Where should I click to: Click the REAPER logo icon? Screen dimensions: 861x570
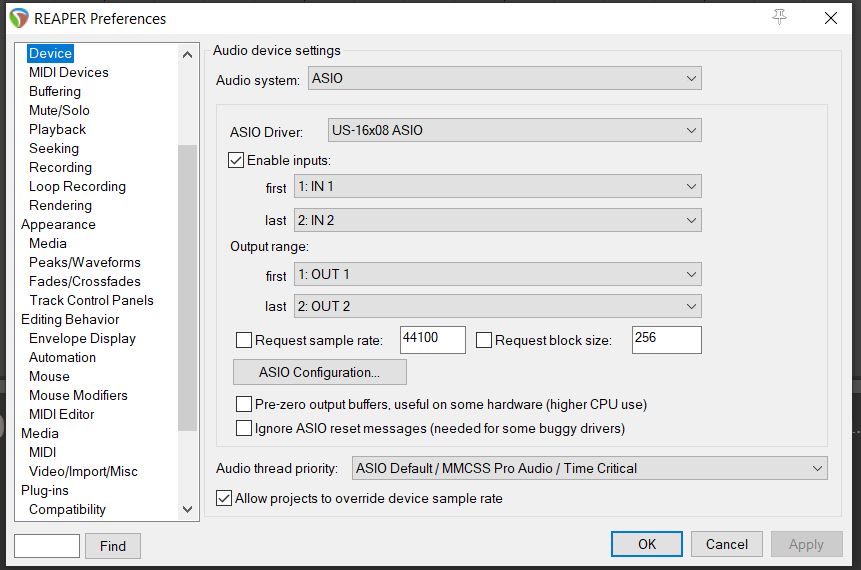click(x=19, y=18)
